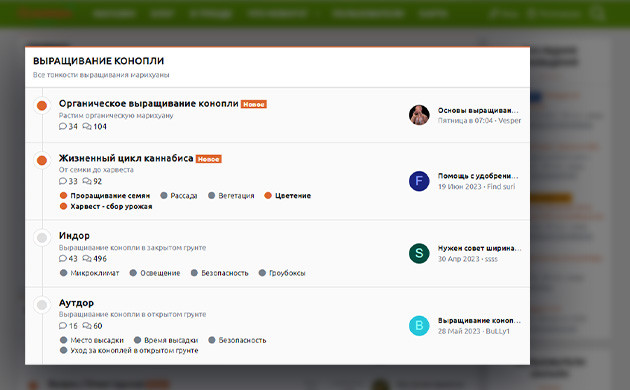Open latest post "Выращивание коноп..."

click(x=479, y=321)
